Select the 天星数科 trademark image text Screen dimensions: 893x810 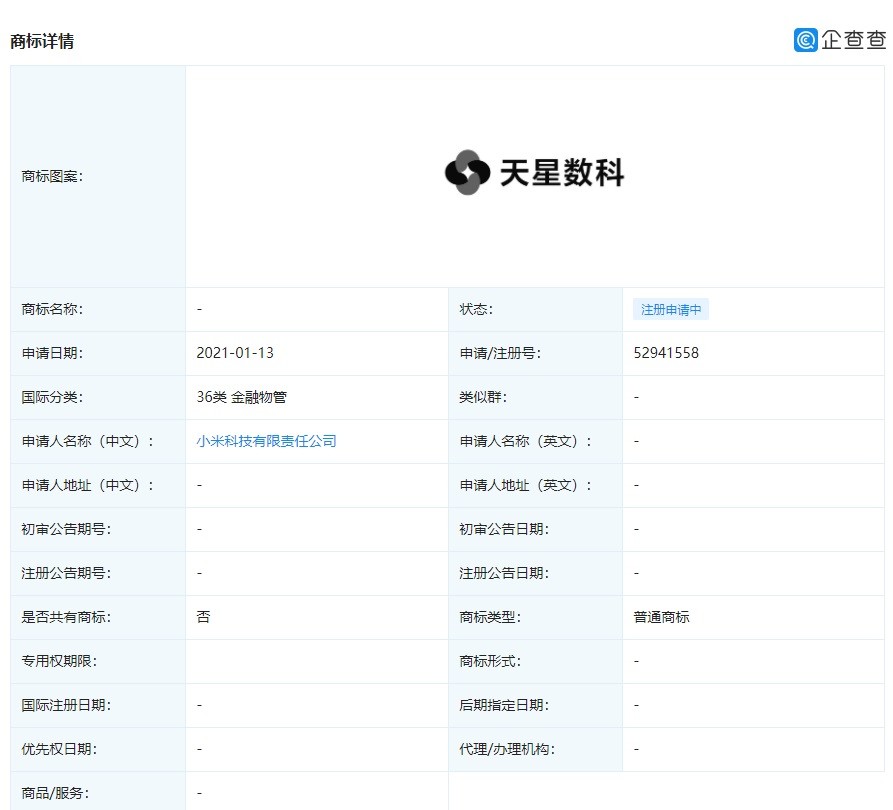click(x=562, y=173)
